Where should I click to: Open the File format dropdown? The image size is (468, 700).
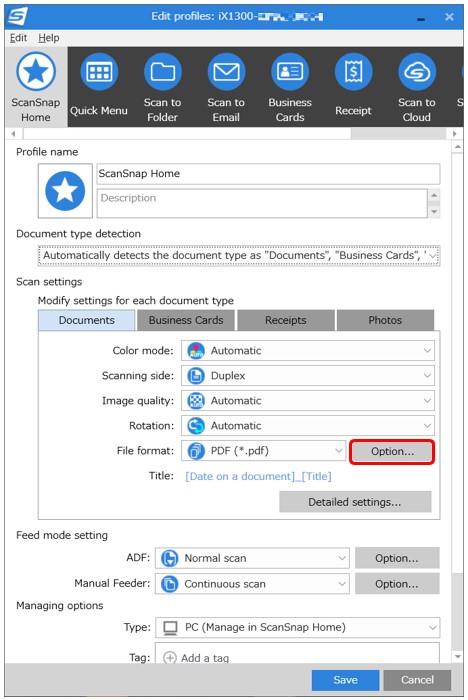click(263, 451)
